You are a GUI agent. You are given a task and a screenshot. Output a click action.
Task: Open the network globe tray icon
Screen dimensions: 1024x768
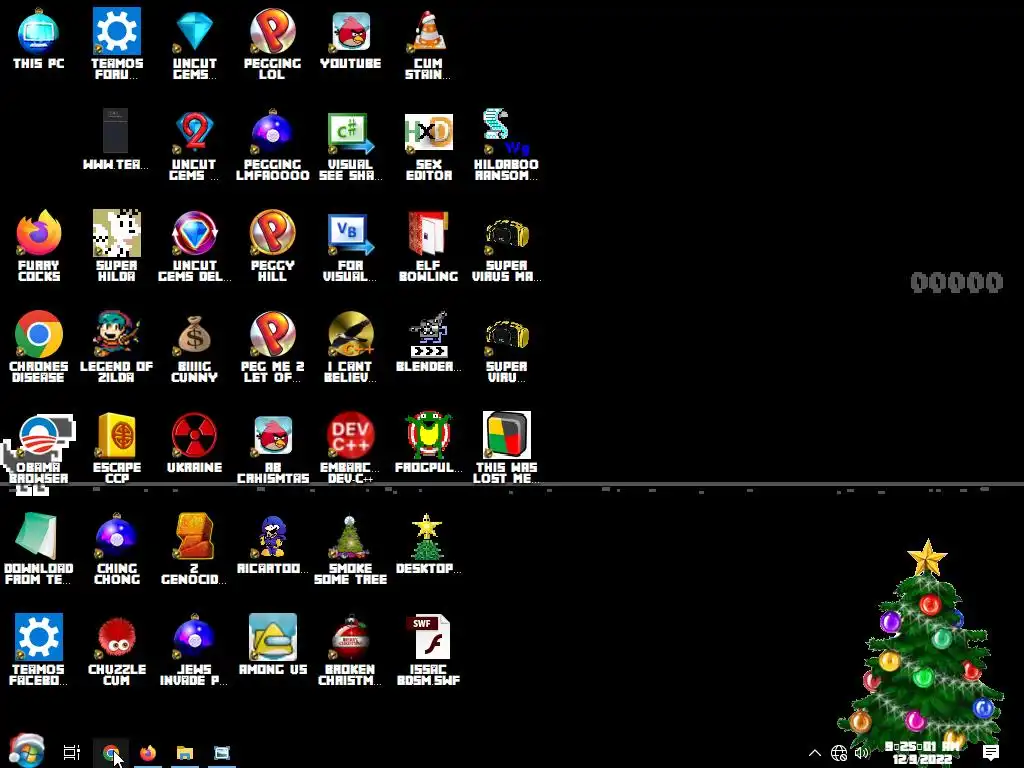839,753
